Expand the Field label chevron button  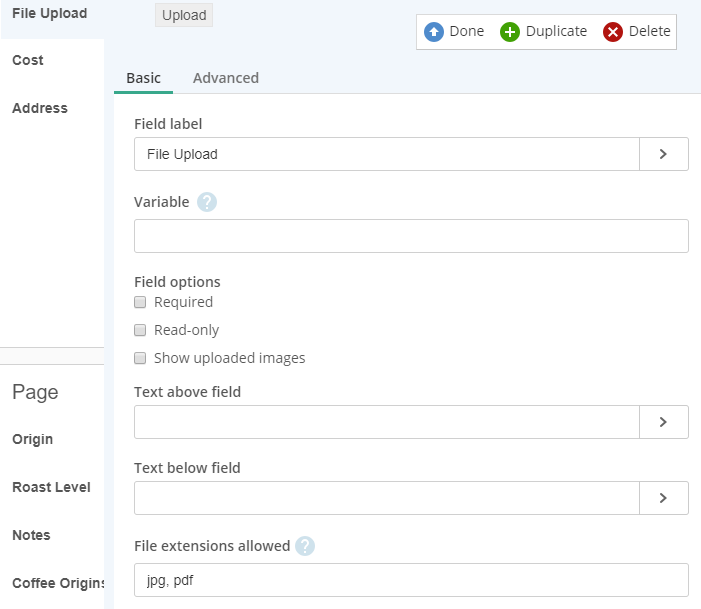(663, 154)
